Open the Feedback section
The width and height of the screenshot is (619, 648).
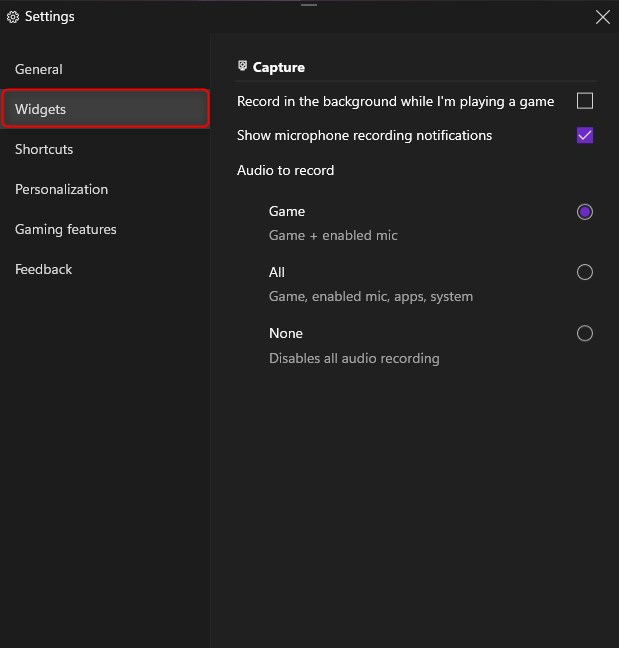tap(105, 269)
